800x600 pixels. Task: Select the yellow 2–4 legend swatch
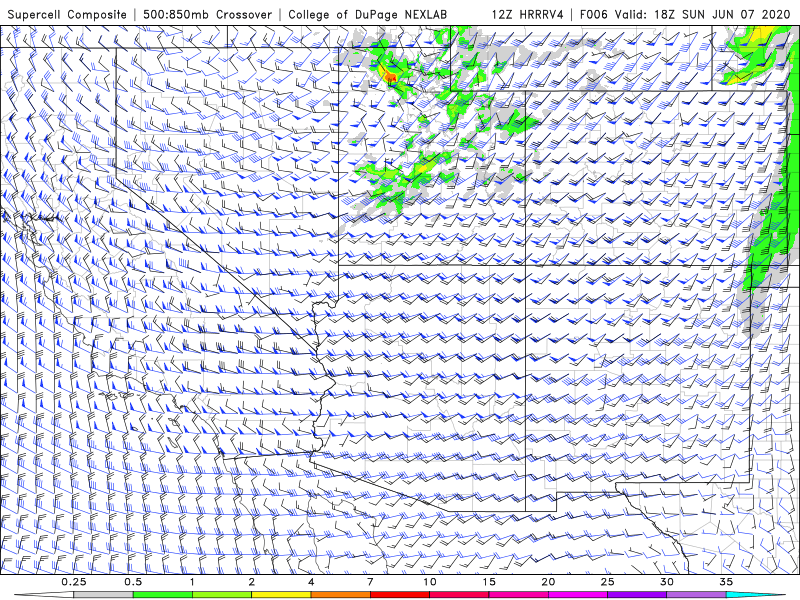281,595
